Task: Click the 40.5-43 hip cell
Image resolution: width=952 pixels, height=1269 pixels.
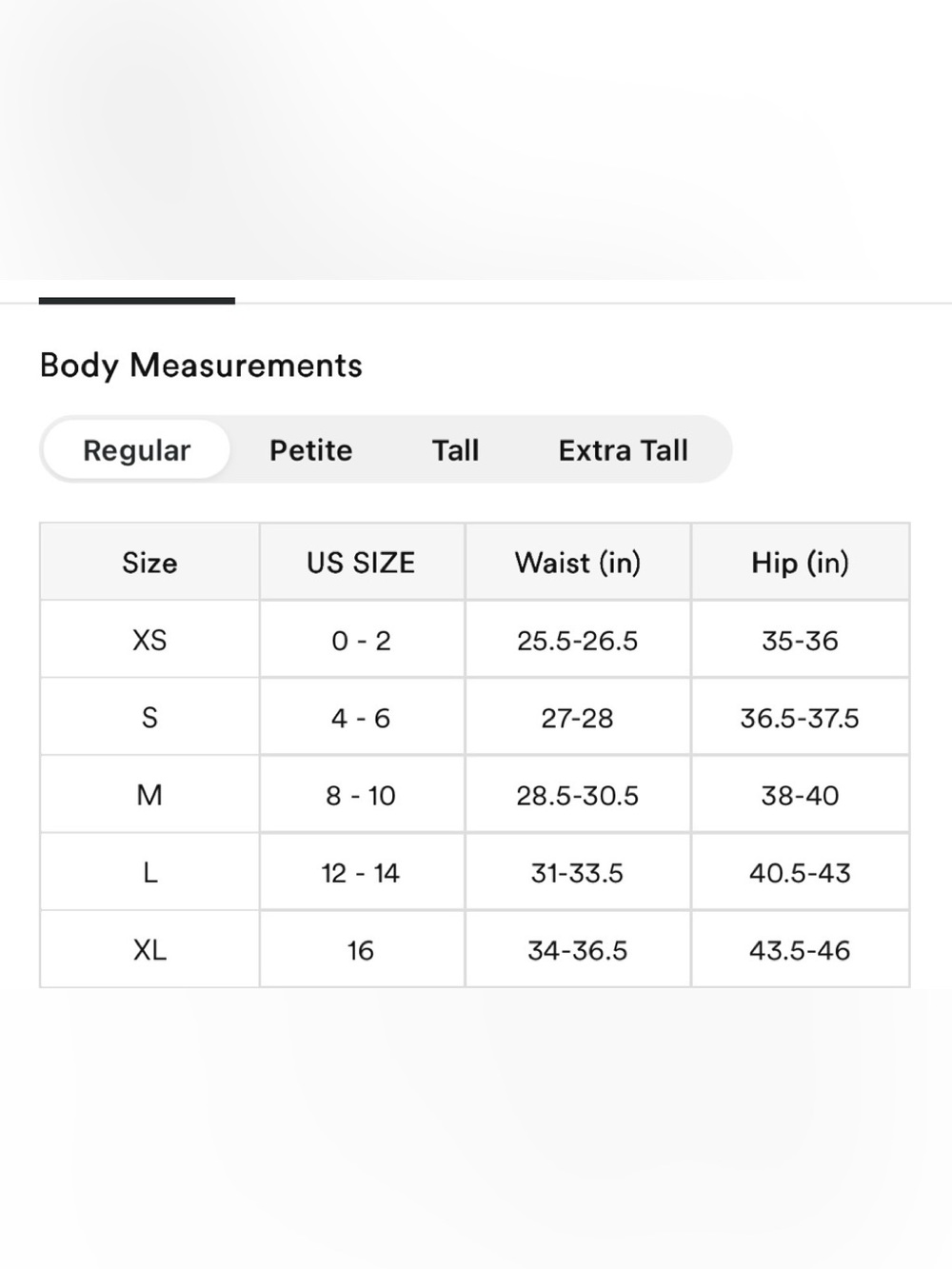Action: click(800, 872)
